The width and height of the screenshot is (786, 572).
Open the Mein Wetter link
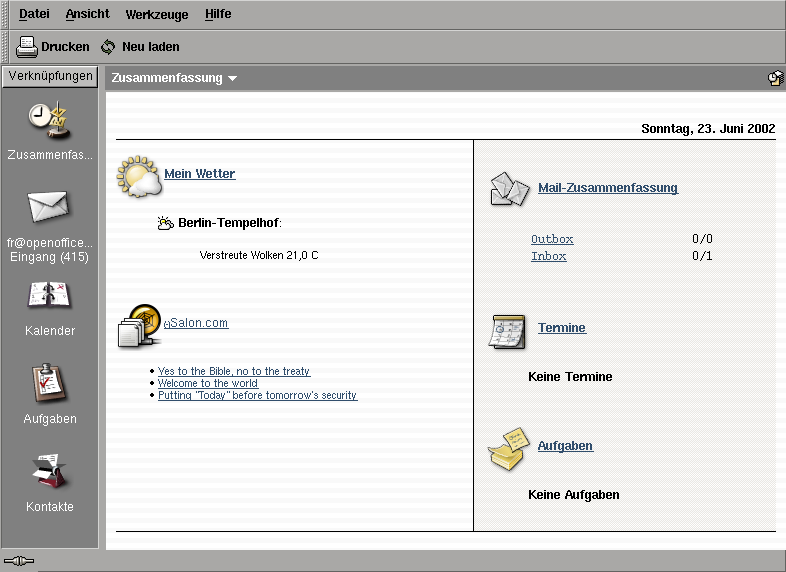[200, 173]
